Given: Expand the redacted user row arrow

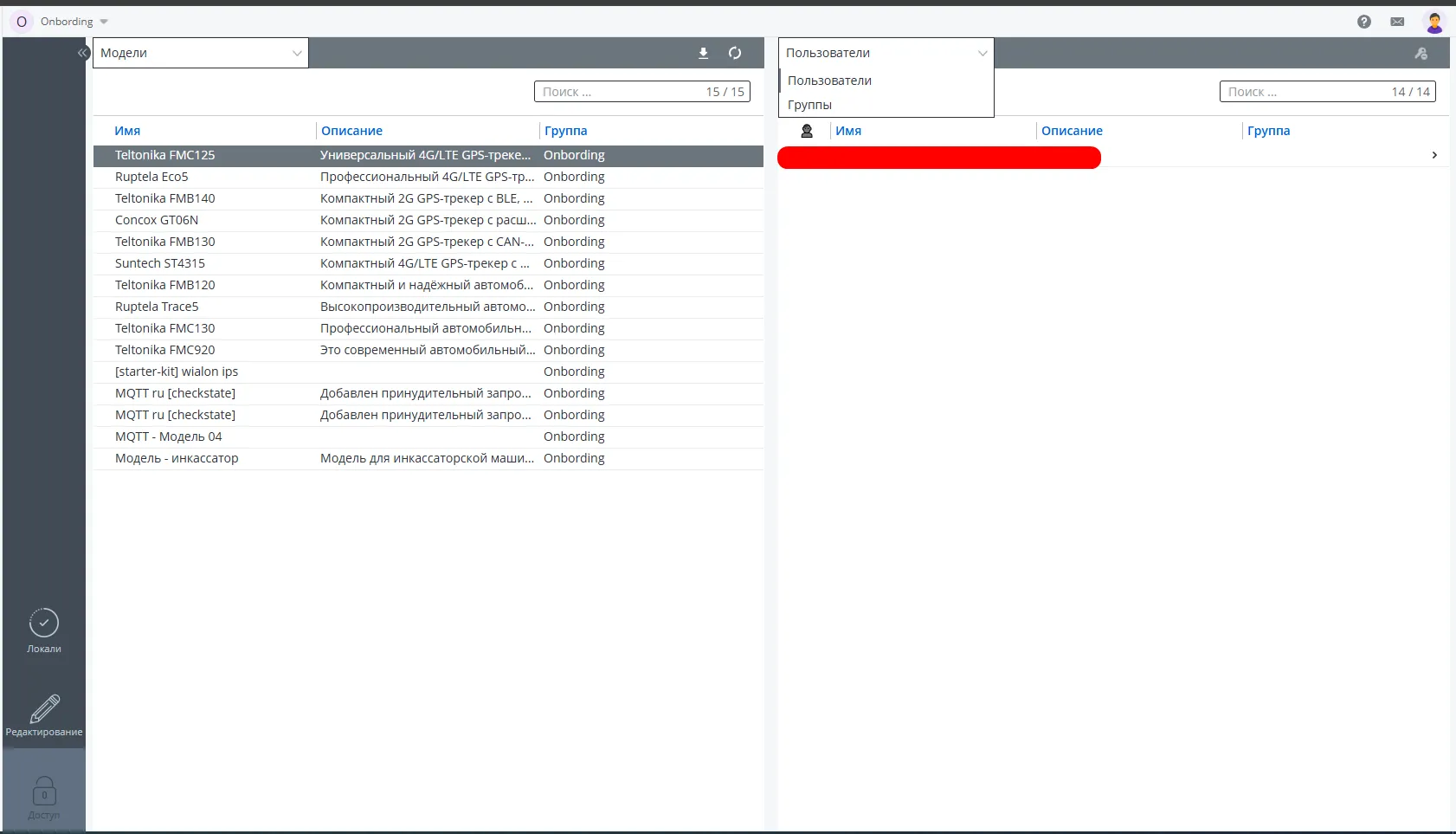Looking at the screenshot, I should tap(1434, 155).
